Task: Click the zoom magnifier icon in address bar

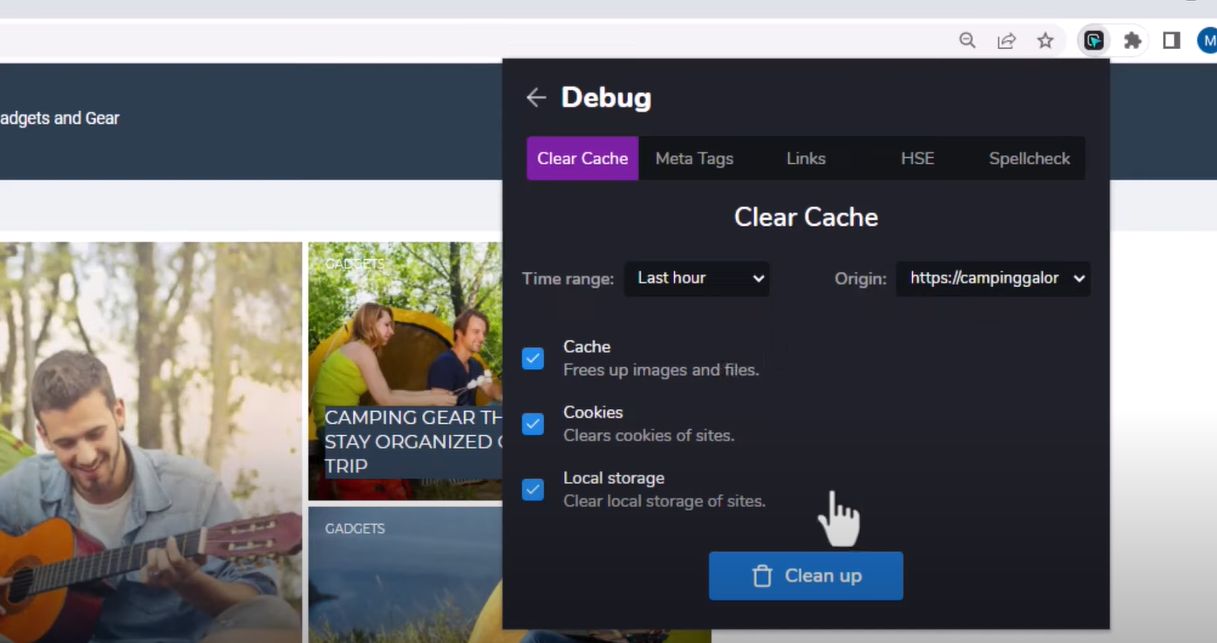Action: point(967,41)
